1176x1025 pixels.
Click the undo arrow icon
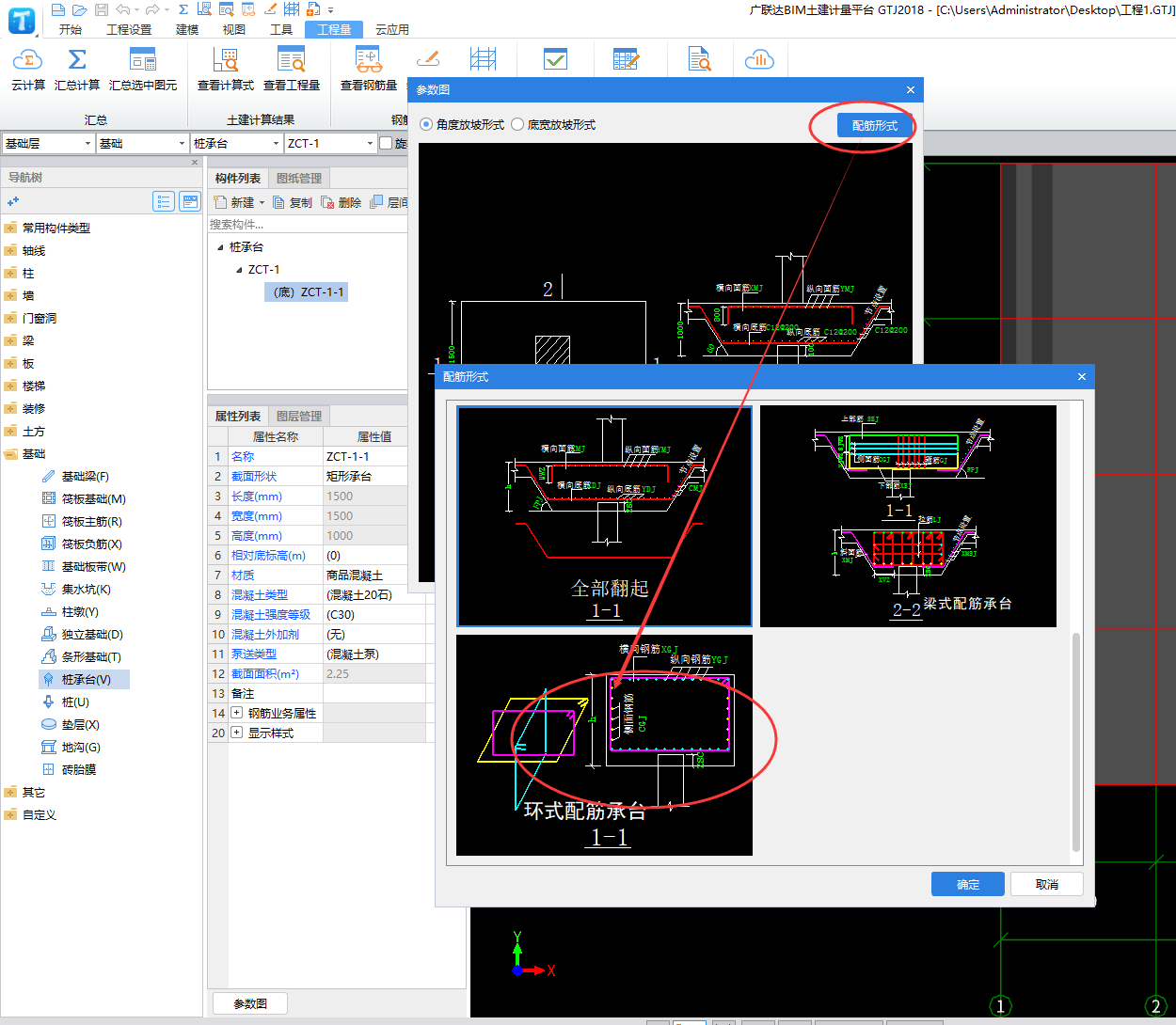click(123, 9)
